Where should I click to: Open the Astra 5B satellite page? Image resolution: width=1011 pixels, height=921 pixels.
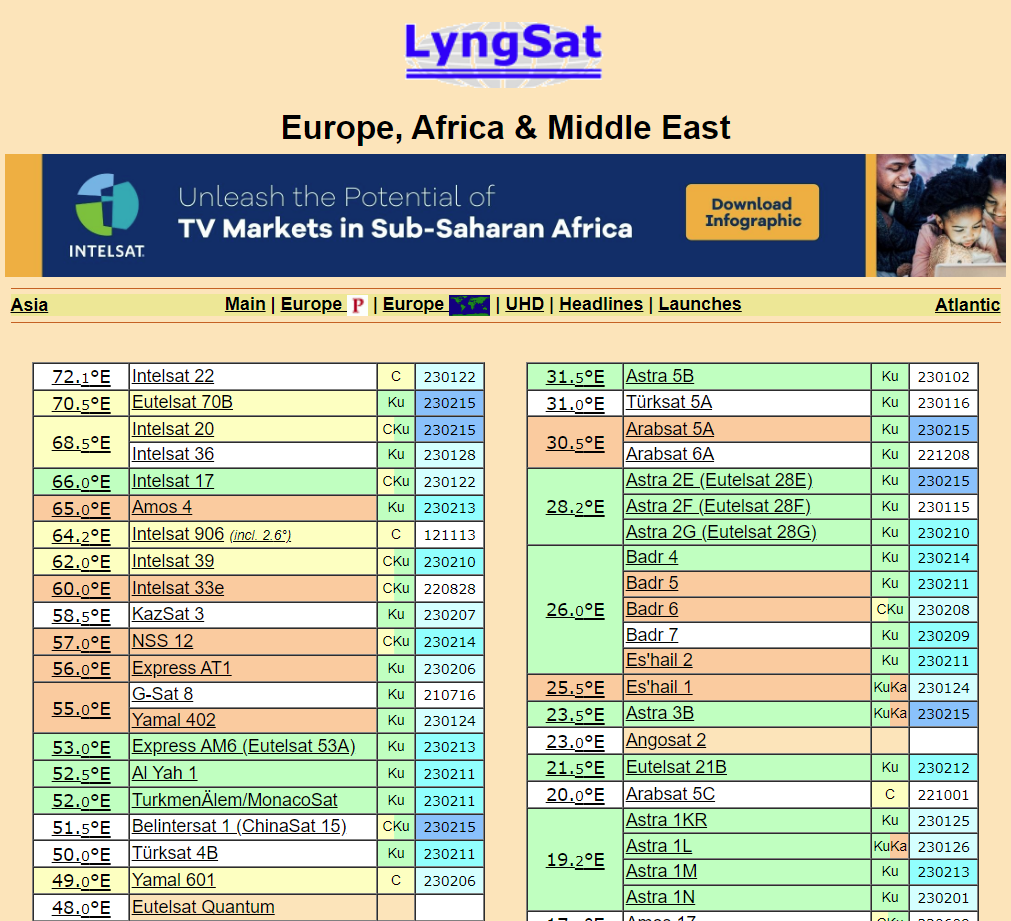point(659,376)
